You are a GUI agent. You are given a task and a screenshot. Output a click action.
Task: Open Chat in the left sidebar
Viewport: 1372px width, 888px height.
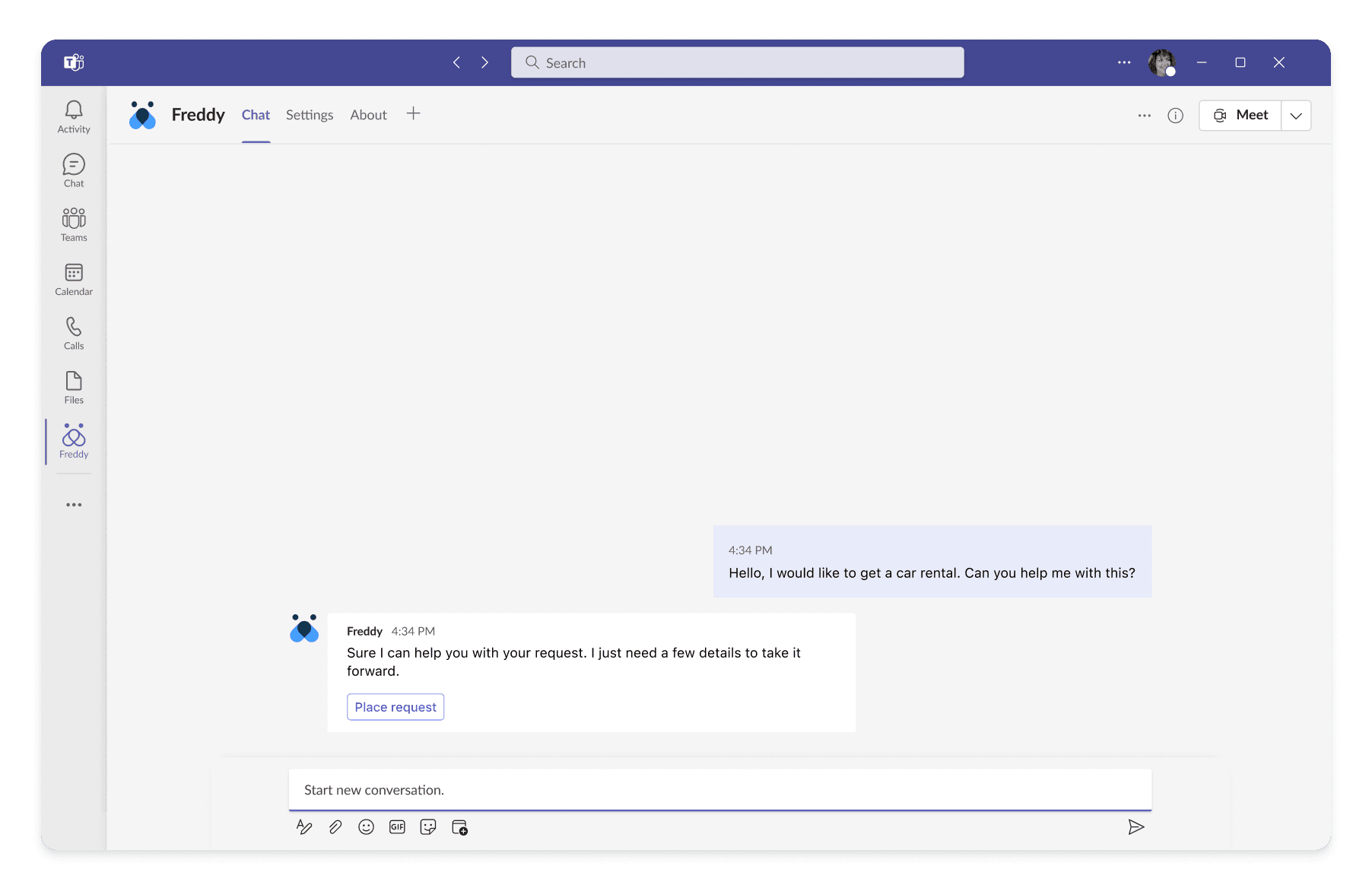pyautogui.click(x=74, y=171)
